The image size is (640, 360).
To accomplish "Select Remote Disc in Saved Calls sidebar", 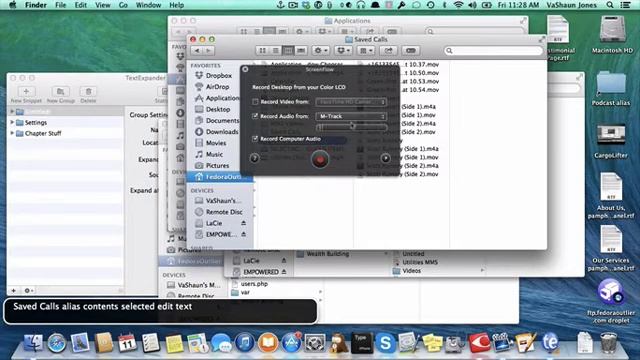I will click(224, 212).
